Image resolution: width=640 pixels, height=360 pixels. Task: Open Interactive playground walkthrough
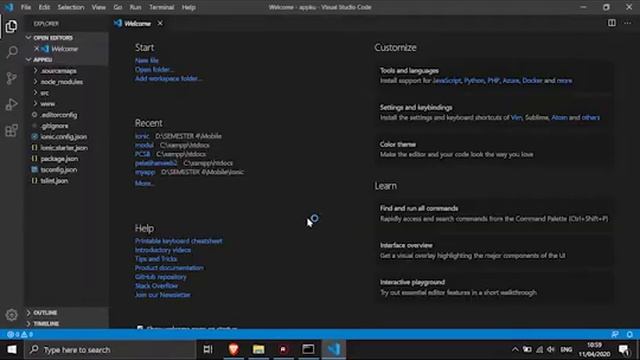pos(493,287)
